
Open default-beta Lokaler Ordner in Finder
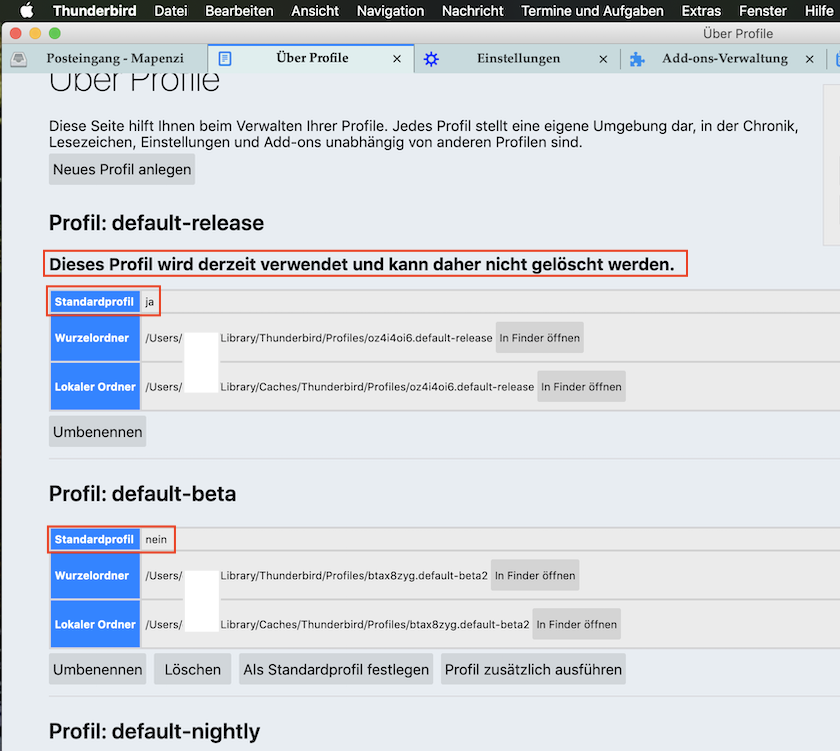coord(576,624)
